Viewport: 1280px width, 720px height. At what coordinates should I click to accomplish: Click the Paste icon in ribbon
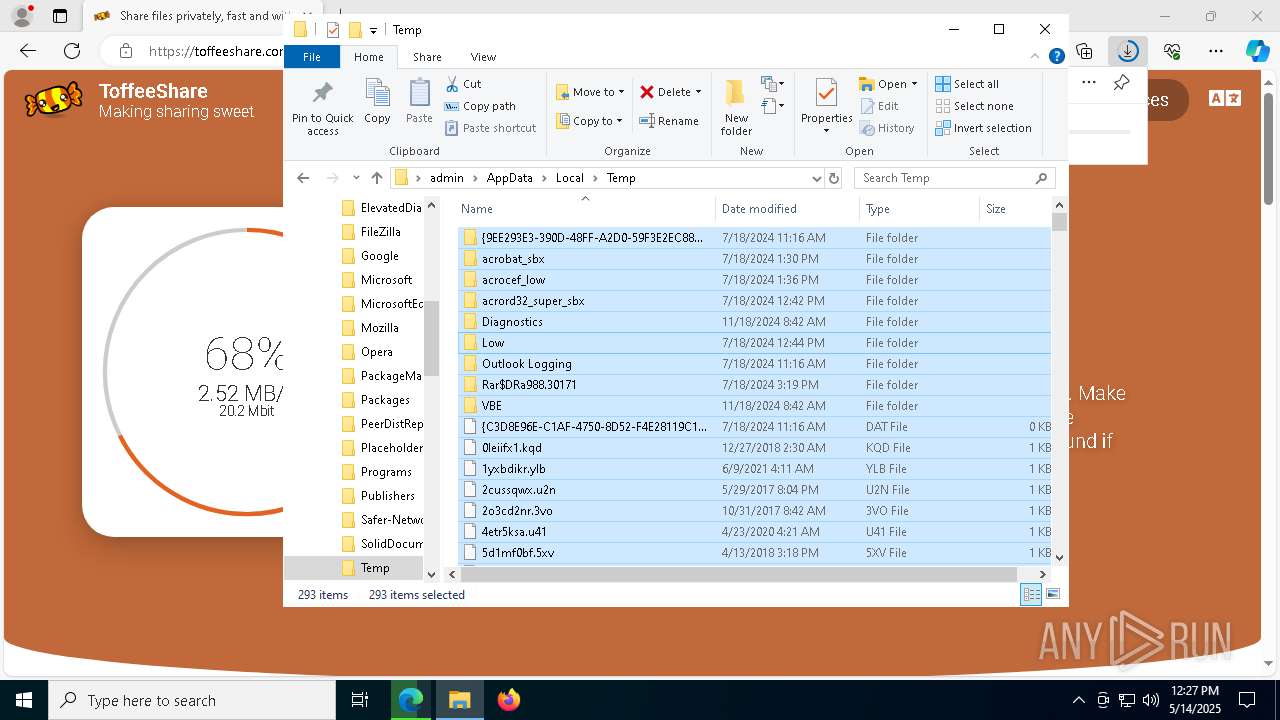419,102
